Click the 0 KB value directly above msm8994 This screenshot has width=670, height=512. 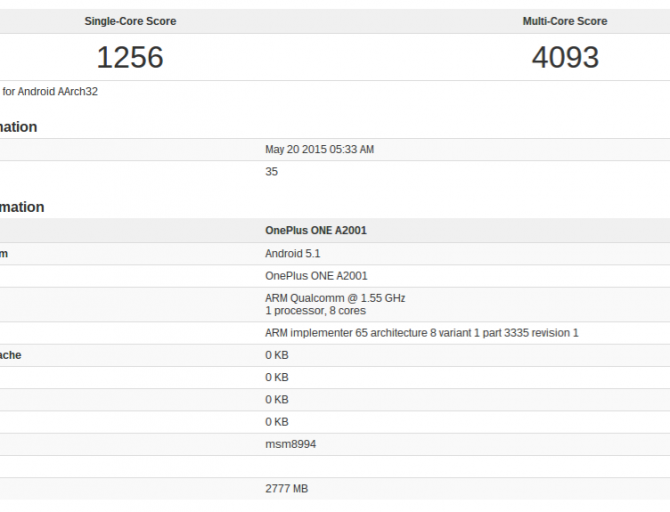(x=276, y=422)
